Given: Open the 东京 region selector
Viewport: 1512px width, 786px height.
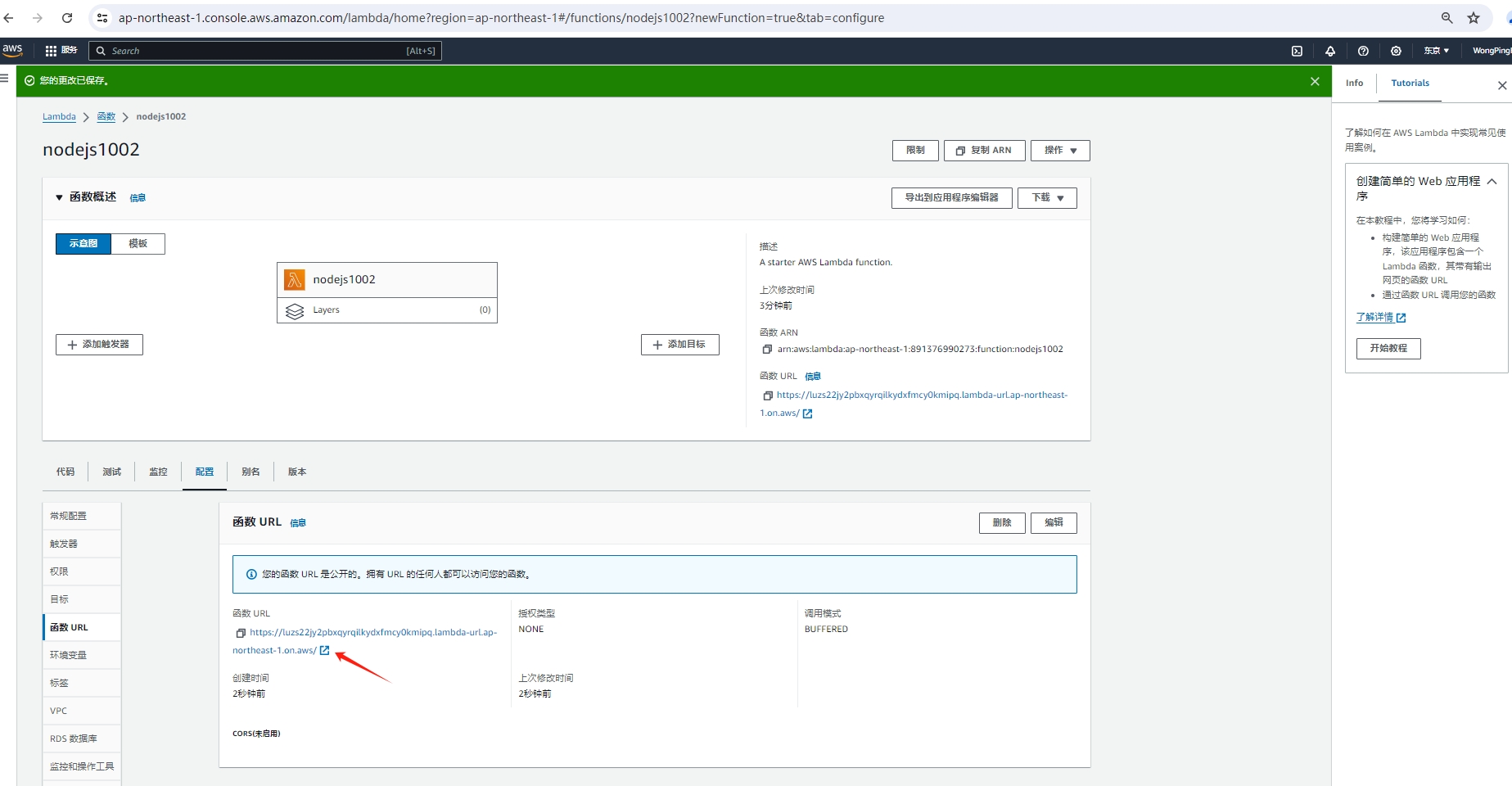Looking at the screenshot, I should tap(1436, 51).
